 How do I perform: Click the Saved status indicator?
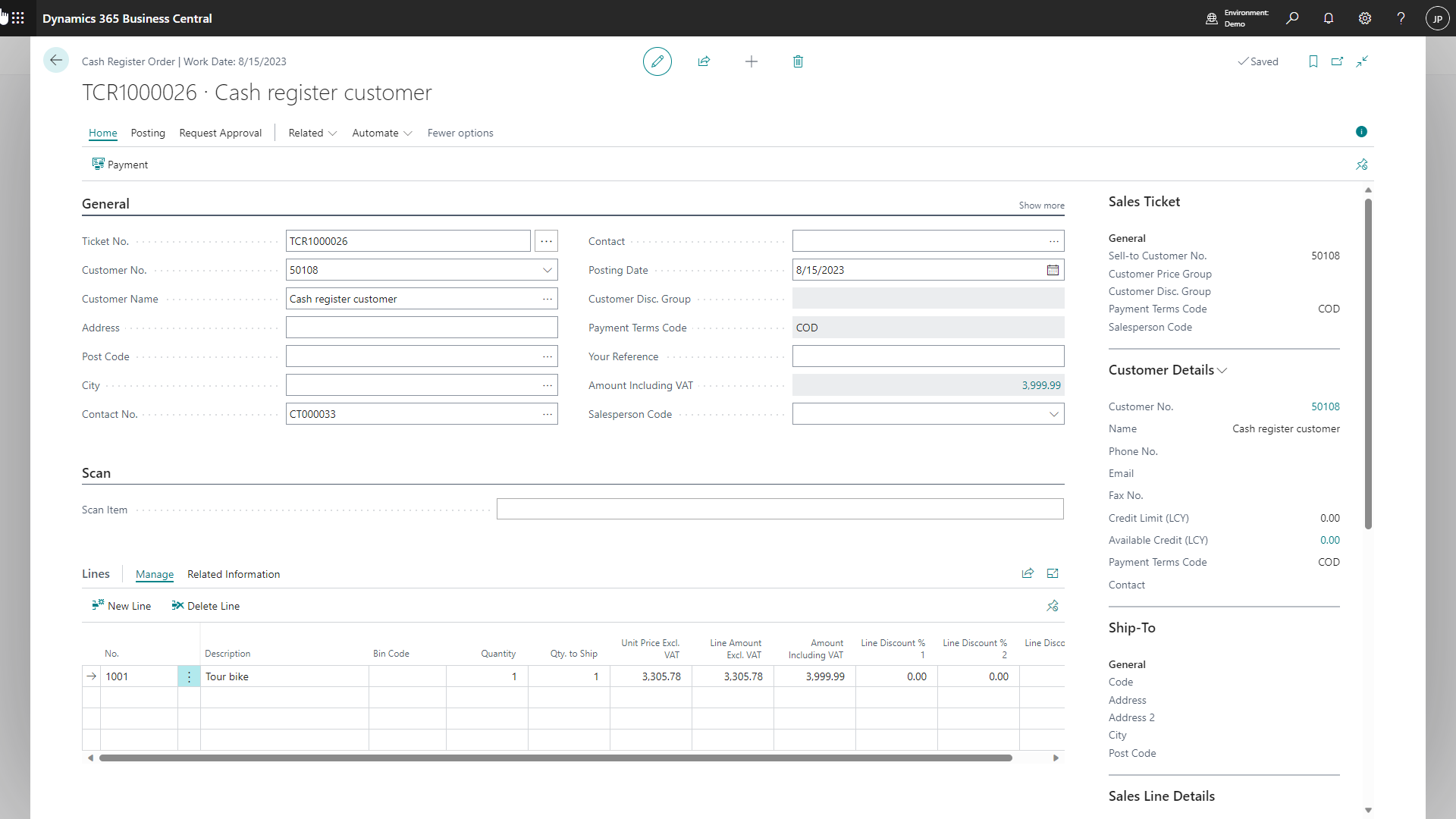pos(1258,61)
